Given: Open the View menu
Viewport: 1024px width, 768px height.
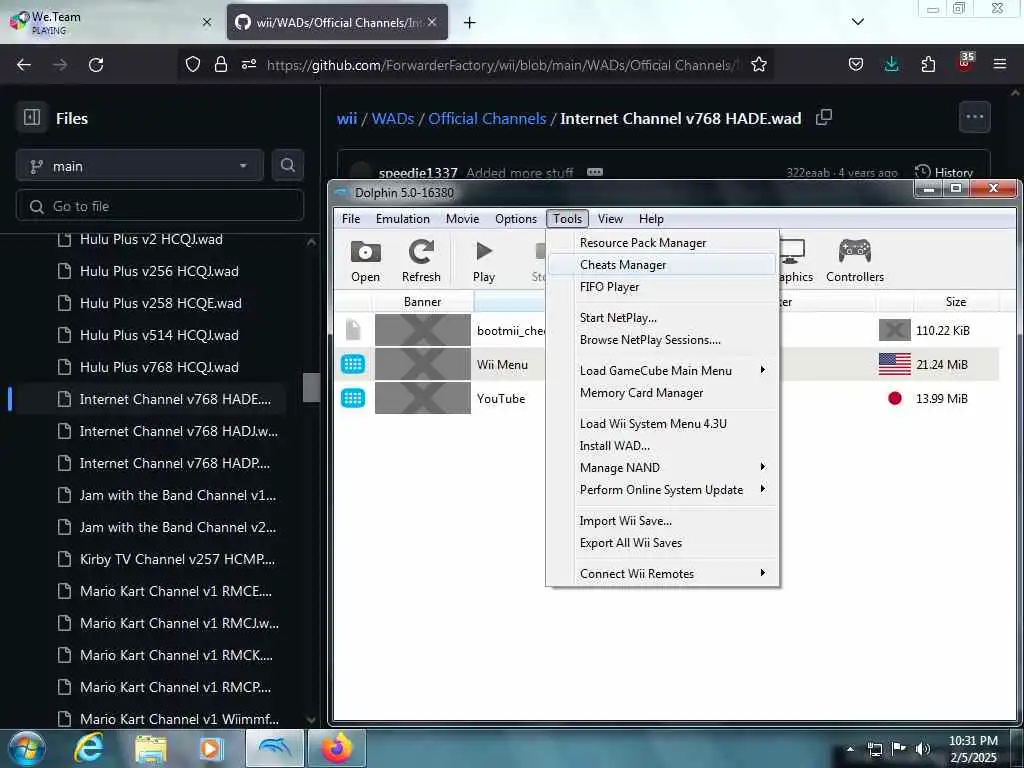Looking at the screenshot, I should click(610, 219).
